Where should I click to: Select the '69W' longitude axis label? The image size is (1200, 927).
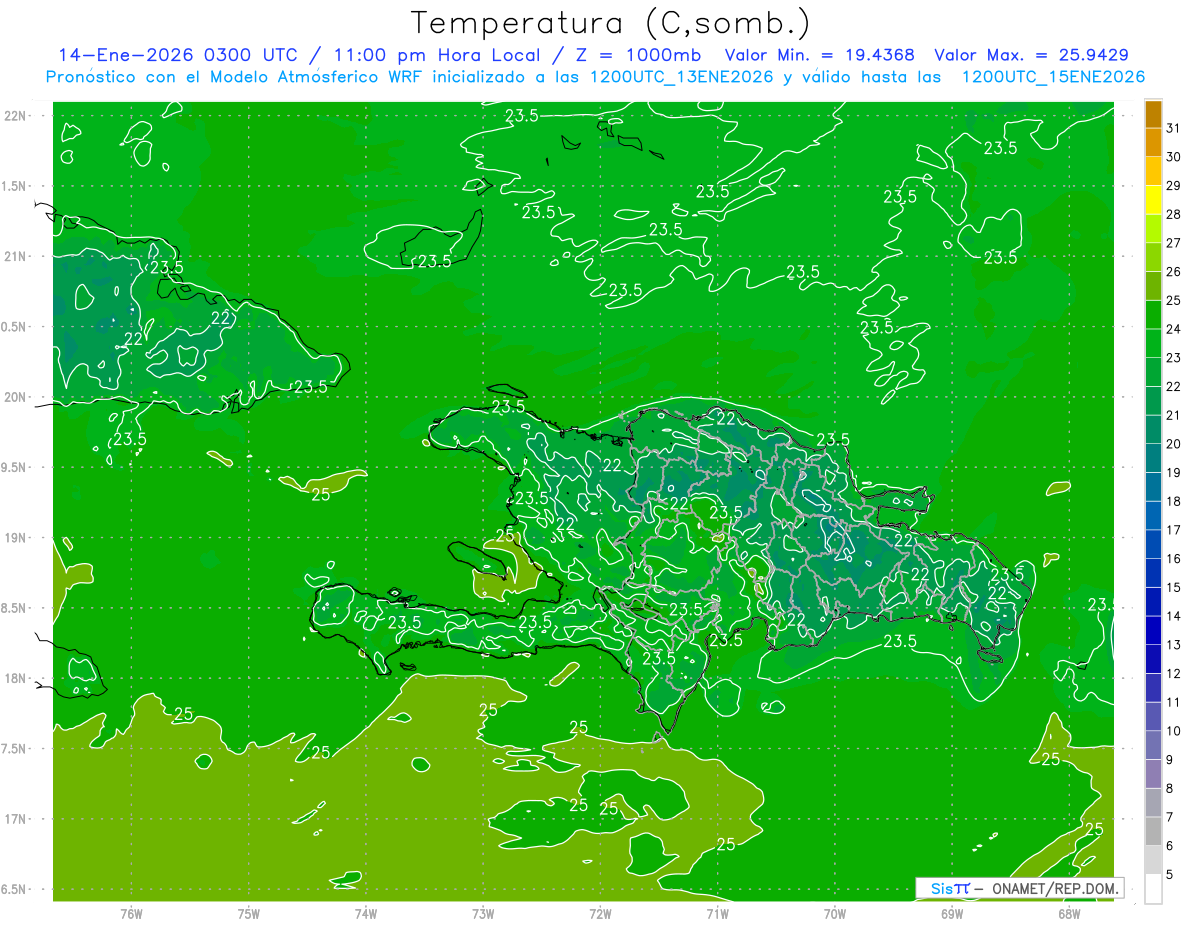tap(952, 913)
